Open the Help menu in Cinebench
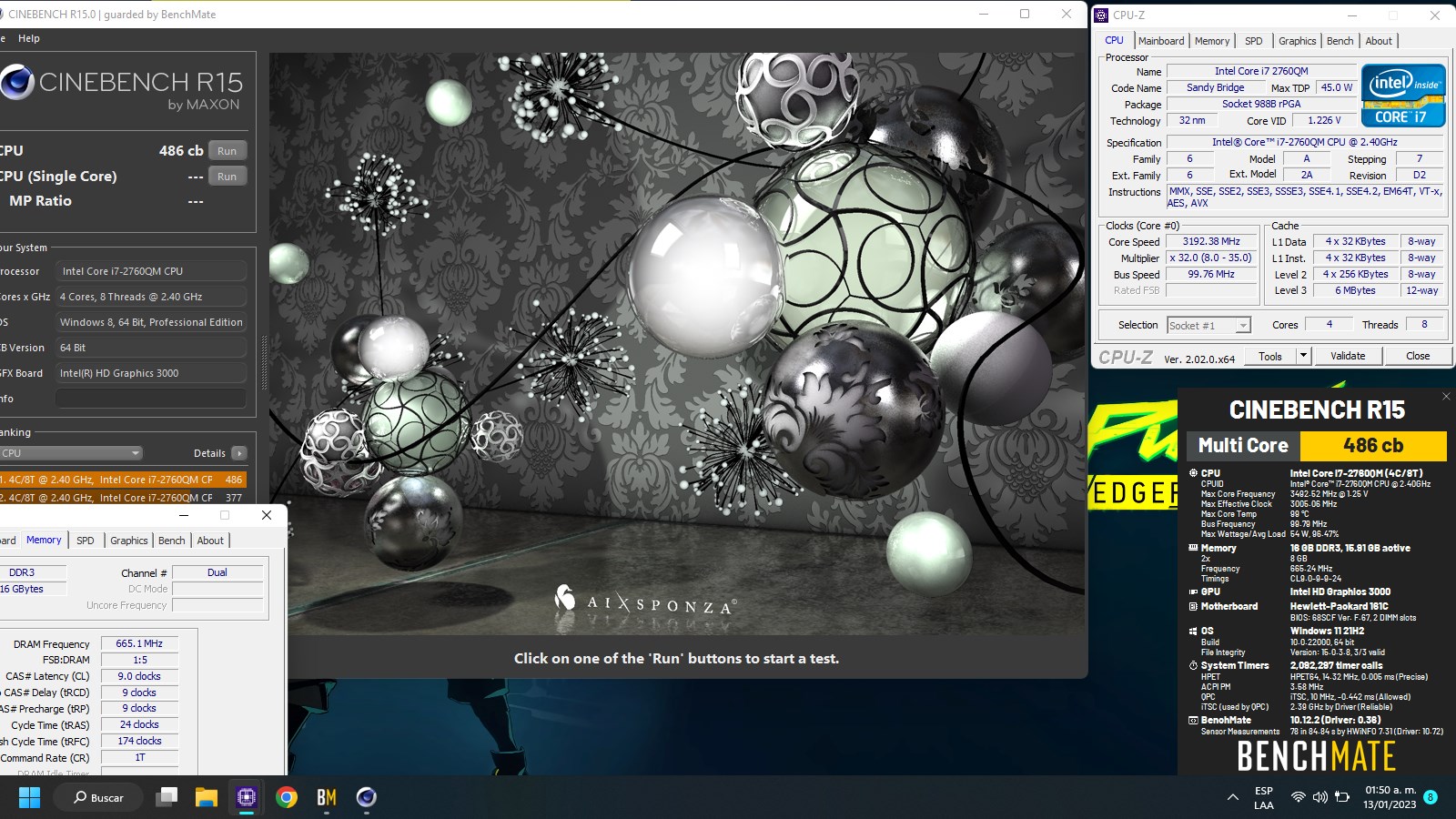This screenshot has height=819, width=1456. pos(29,38)
